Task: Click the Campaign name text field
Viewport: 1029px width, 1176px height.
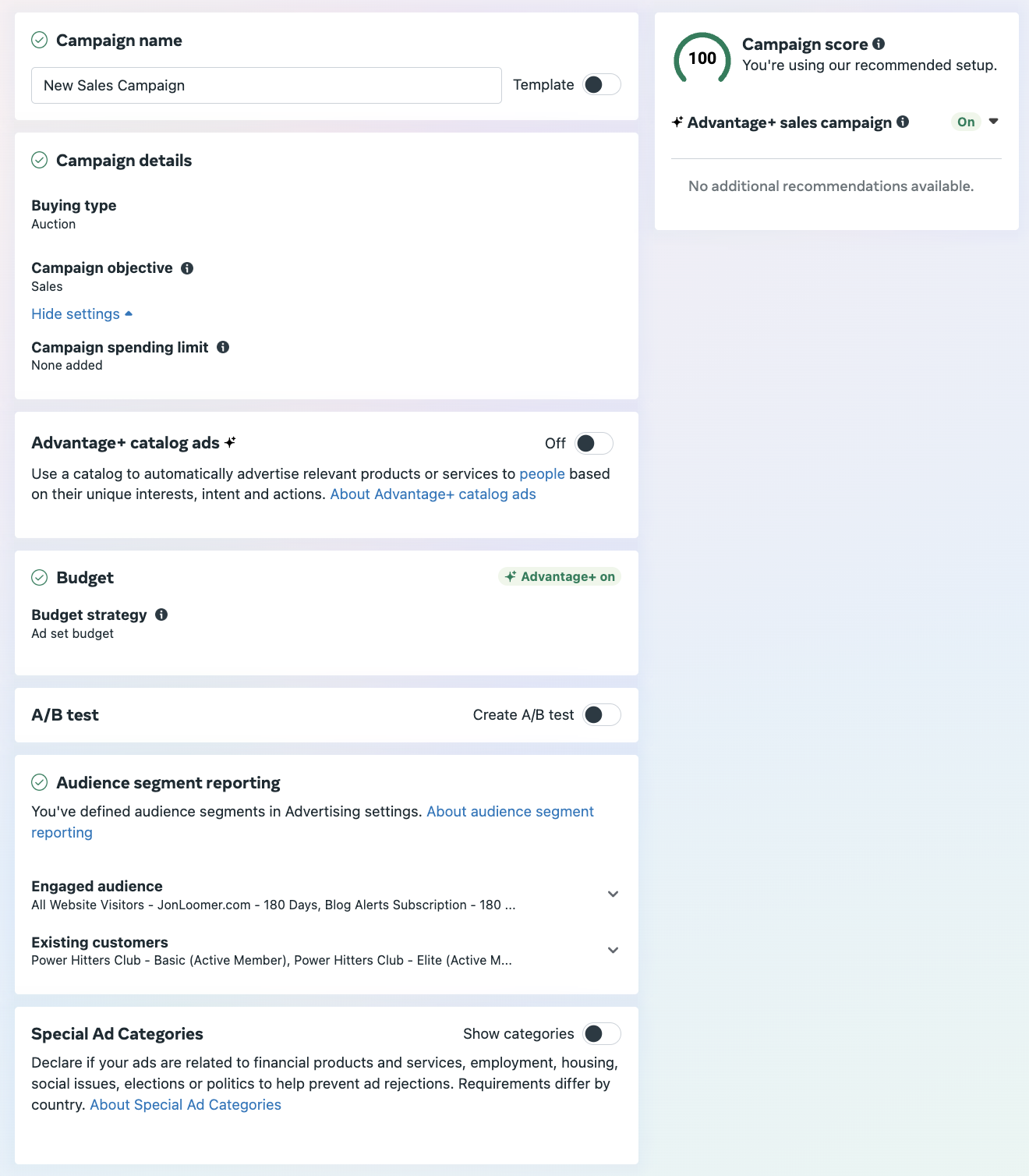Action: coord(266,85)
